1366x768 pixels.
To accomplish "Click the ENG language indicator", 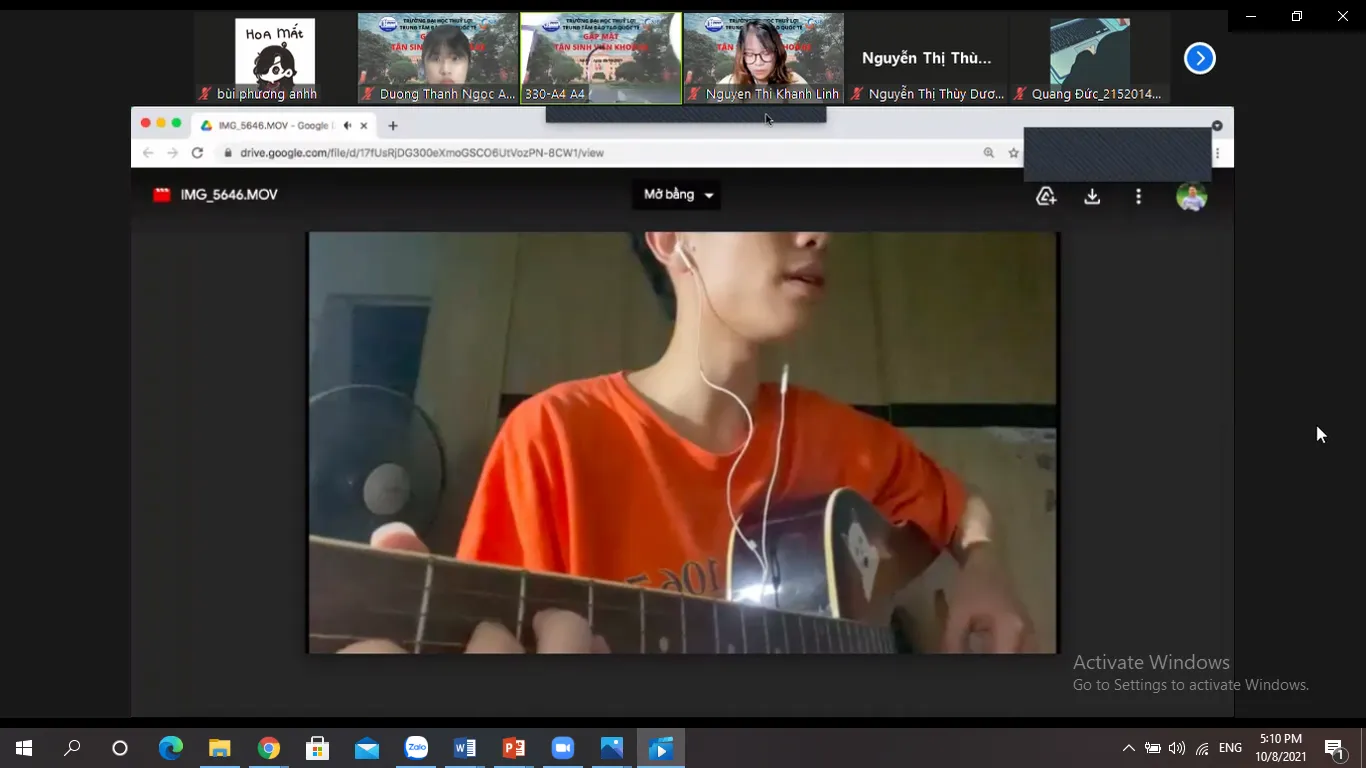I will (x=1230, y=748).
